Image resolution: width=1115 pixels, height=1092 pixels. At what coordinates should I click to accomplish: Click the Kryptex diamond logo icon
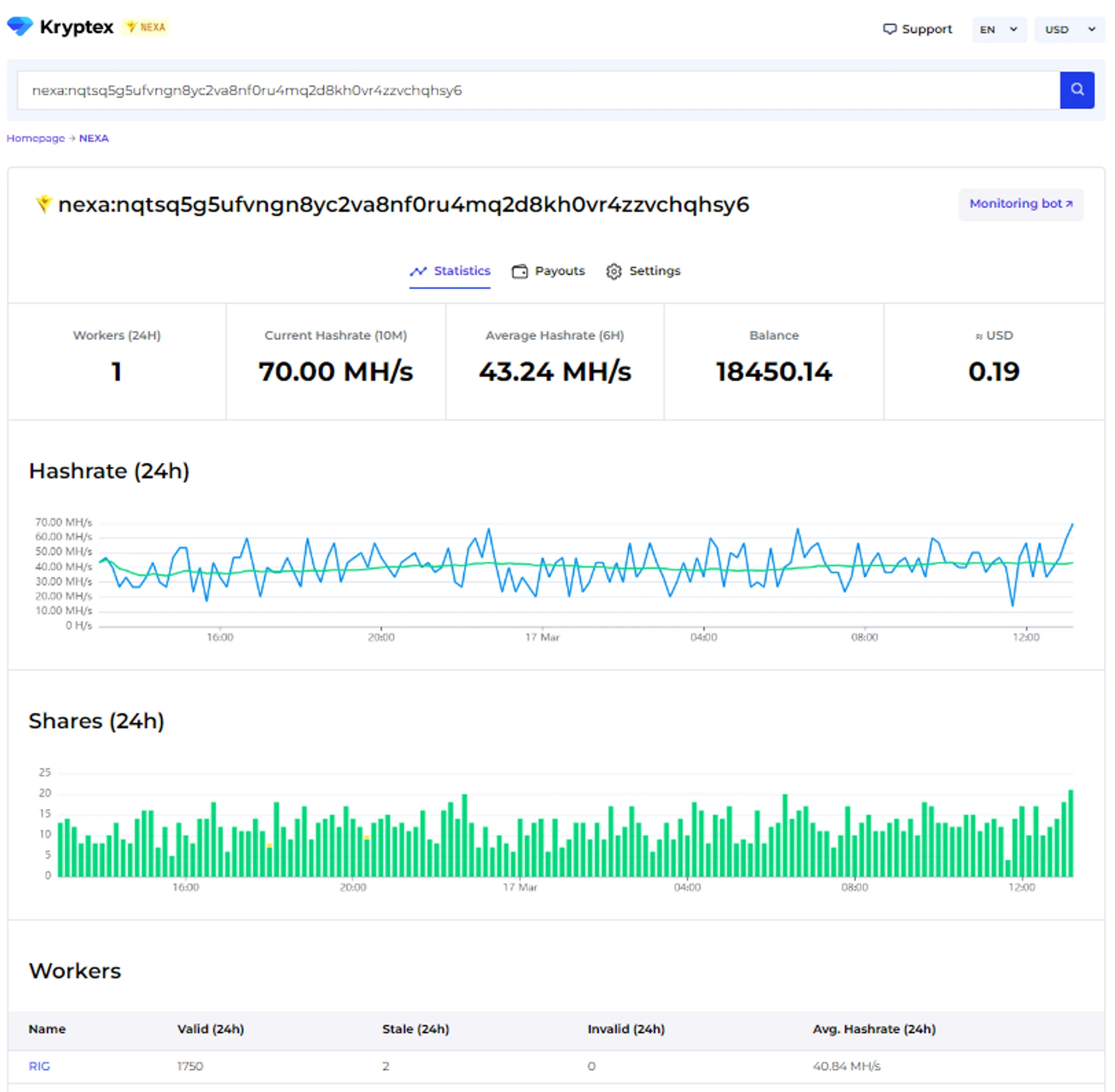20,26
